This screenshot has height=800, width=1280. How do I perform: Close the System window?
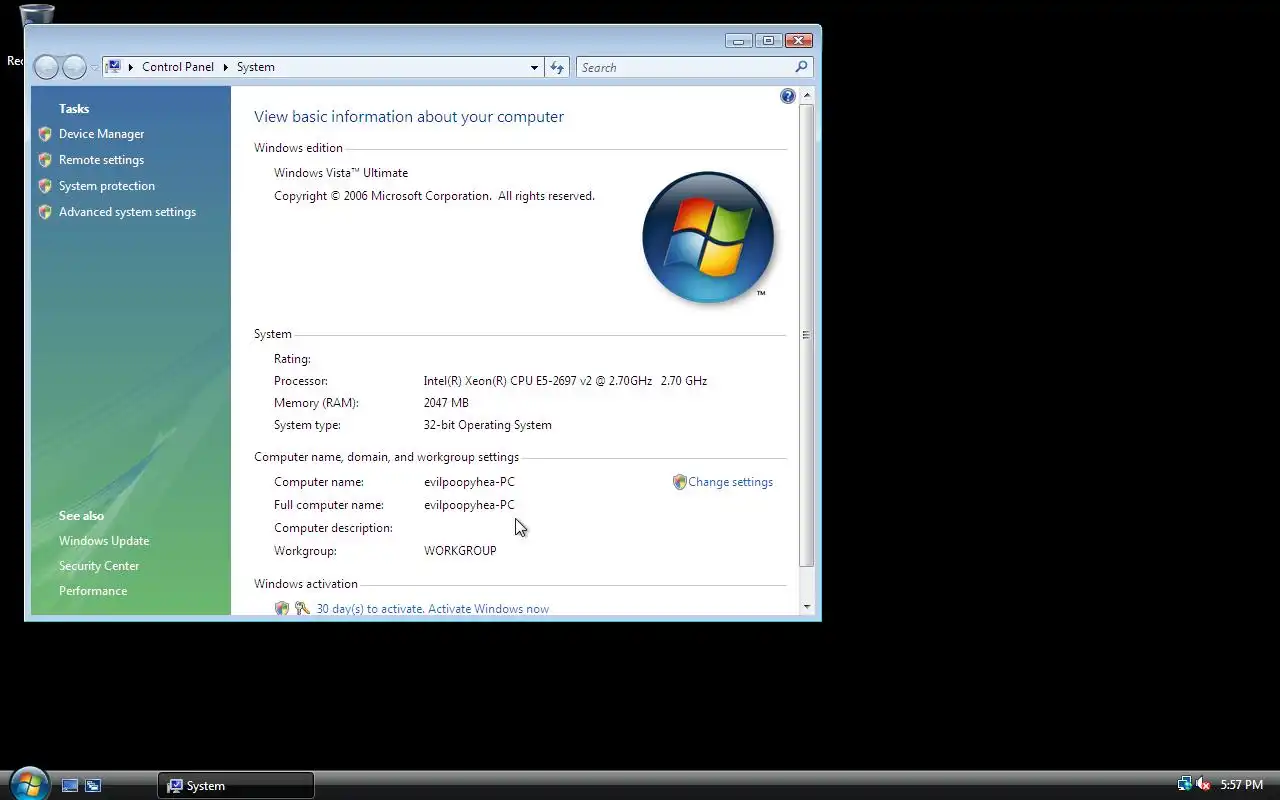click(798, 41)
